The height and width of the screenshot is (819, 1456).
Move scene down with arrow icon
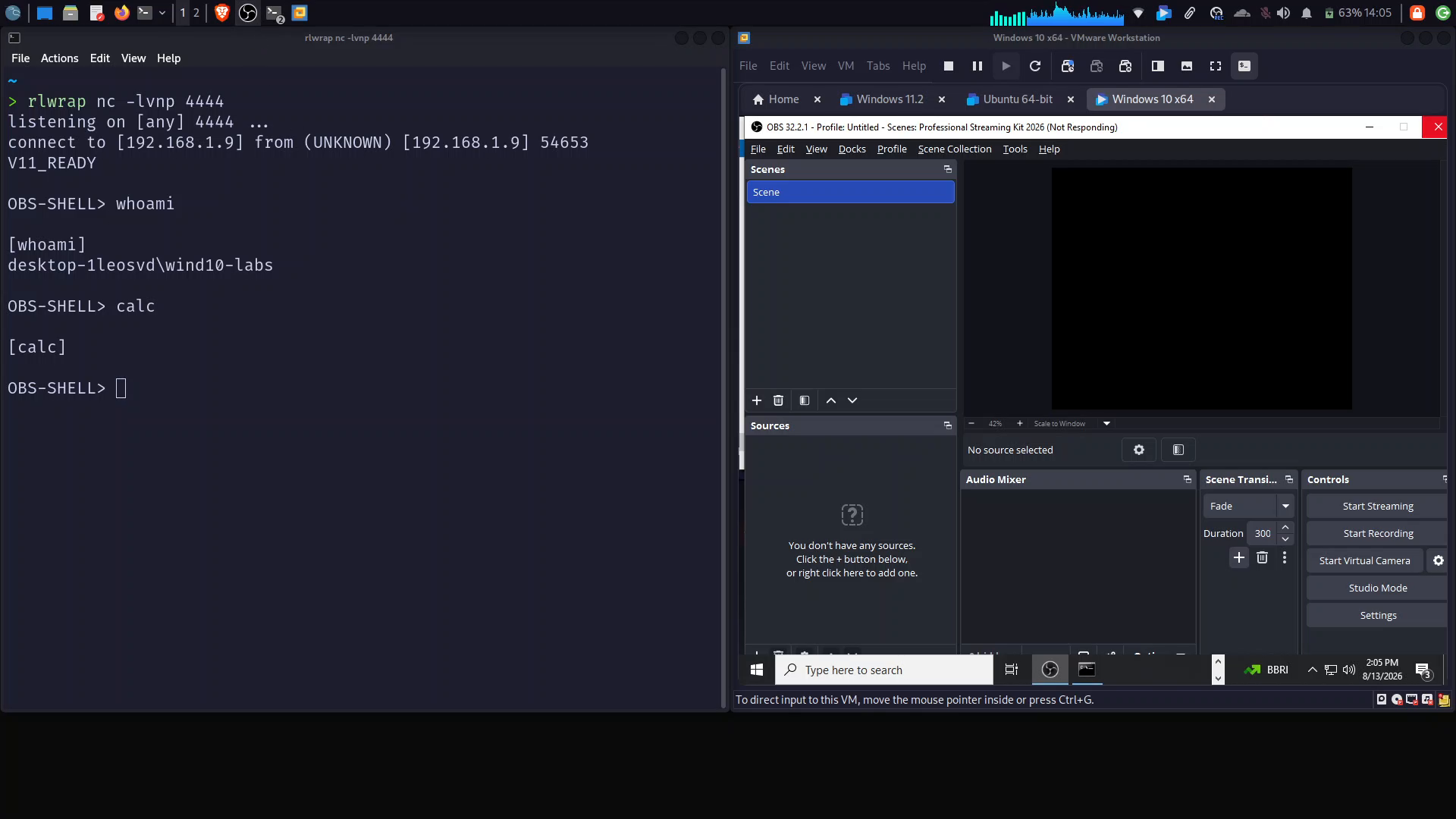click(x=852, y=400)
